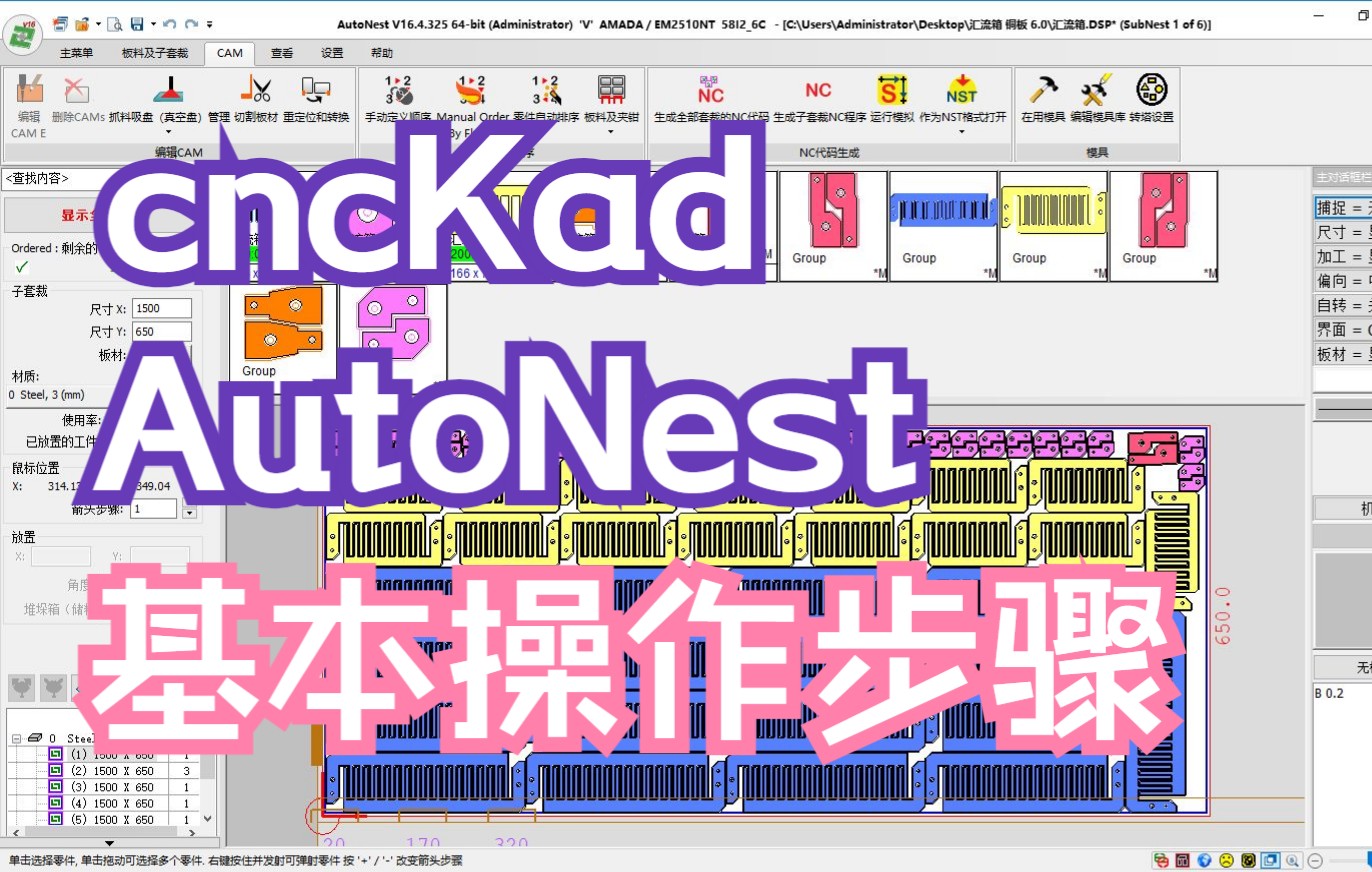This screenshot has height=872, width=1372.
Task: Click the 界面 = row in right panel
Action: [x=1341, y=329]
